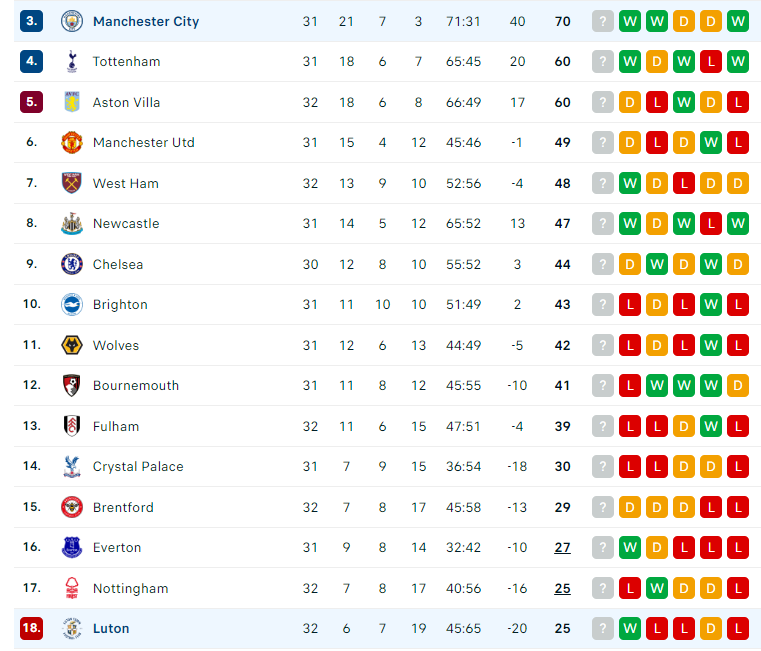Click the Wolves club crest
Viewport: 761px width, 651px height.
click(x=72, y=345)
